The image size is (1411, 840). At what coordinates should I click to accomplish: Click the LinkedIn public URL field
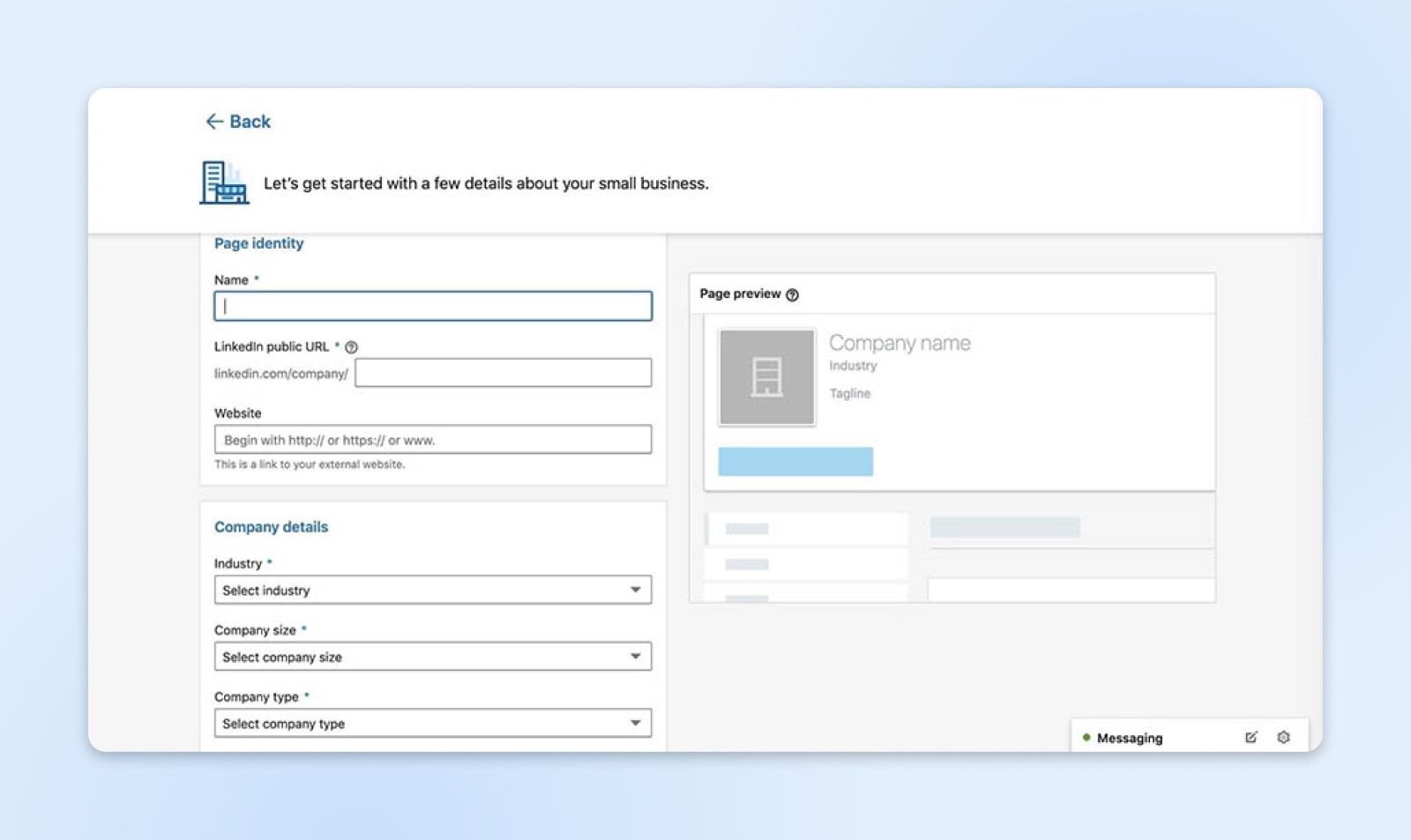[503, 373]
